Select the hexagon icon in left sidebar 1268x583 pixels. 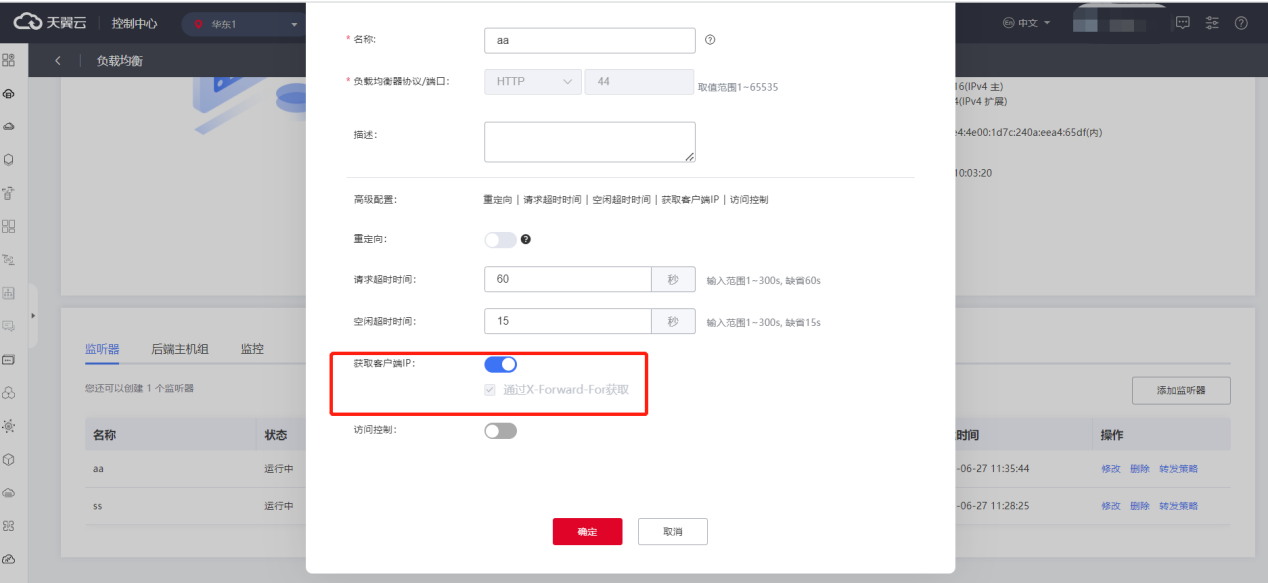pos(9,159)
